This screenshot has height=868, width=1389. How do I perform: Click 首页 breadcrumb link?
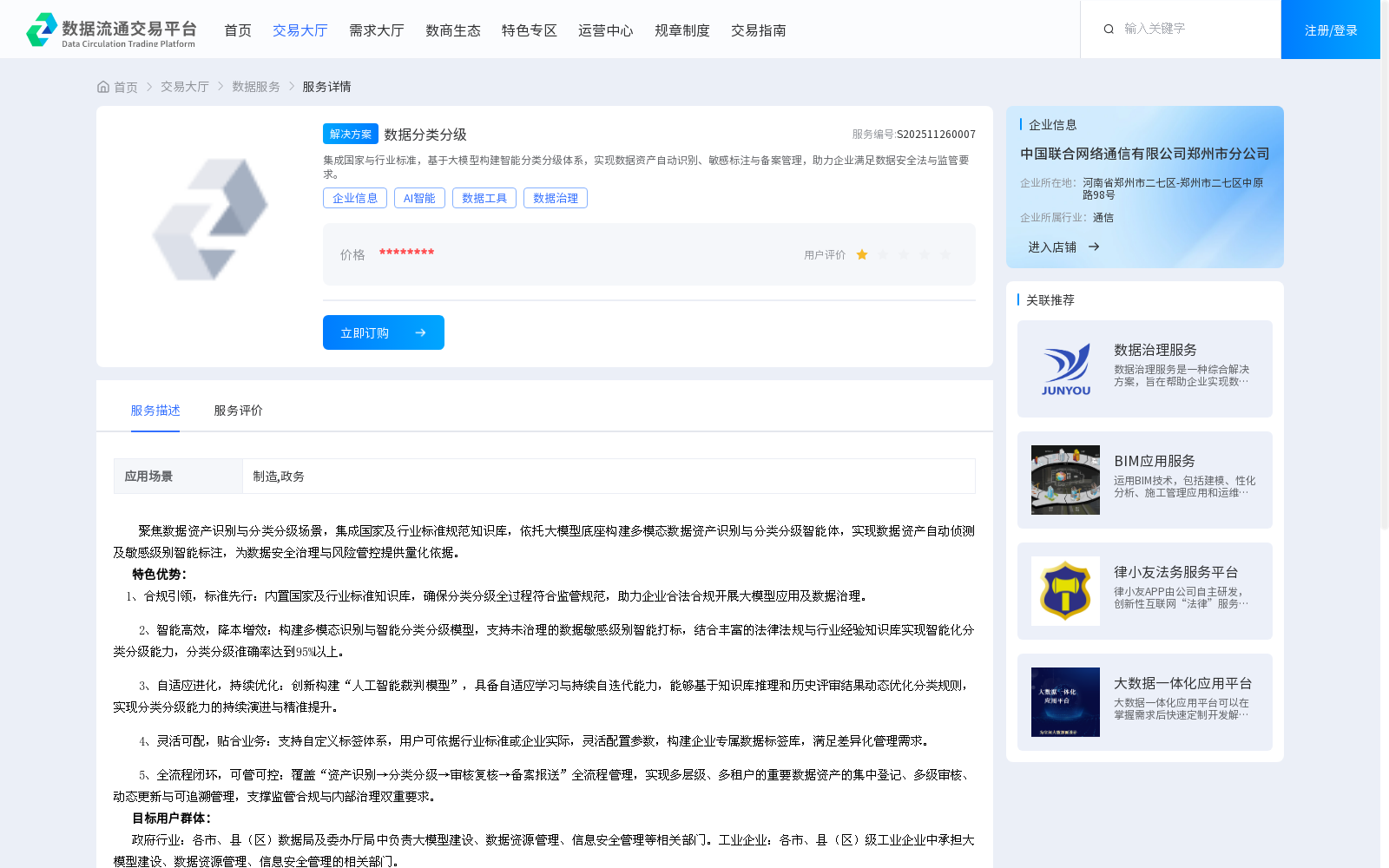click(x=126, y=87)
